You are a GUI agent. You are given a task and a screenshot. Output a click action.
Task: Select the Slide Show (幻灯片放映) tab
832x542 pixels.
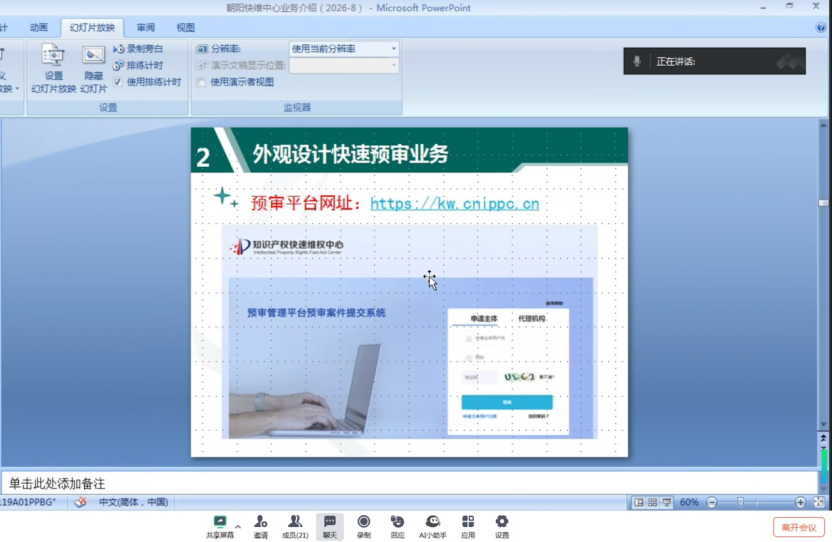click(x=92, y=28)
